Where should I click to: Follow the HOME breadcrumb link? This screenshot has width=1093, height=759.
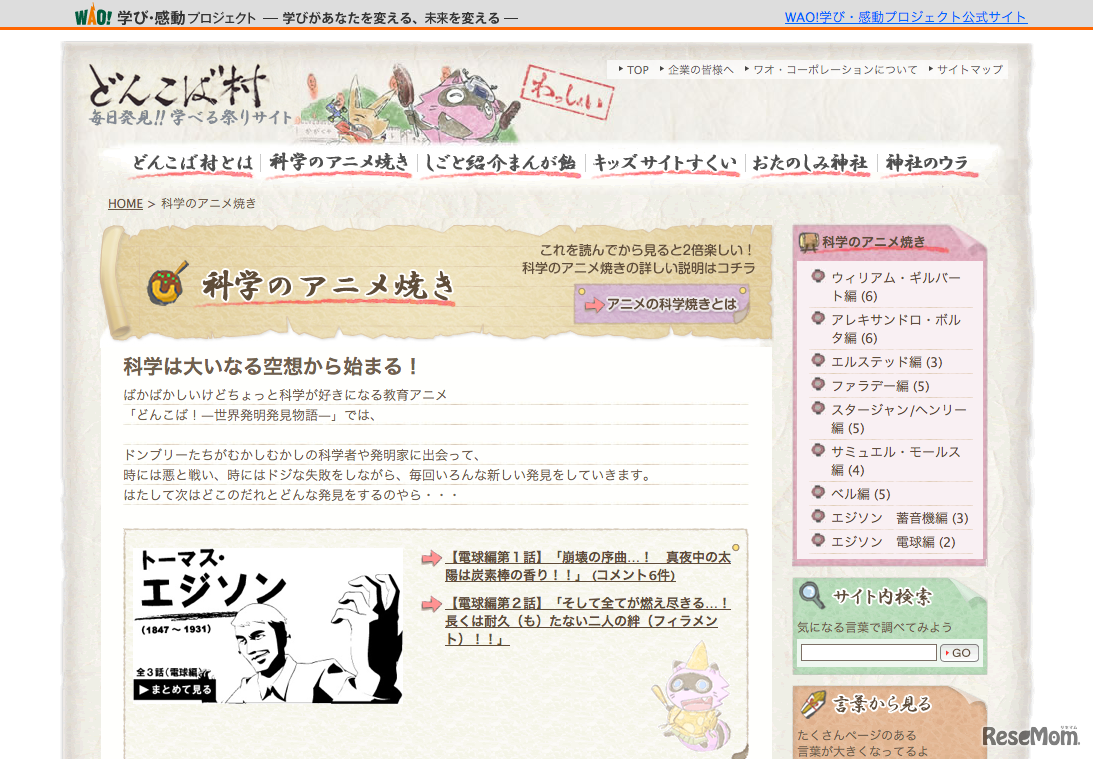pos(124,203)
